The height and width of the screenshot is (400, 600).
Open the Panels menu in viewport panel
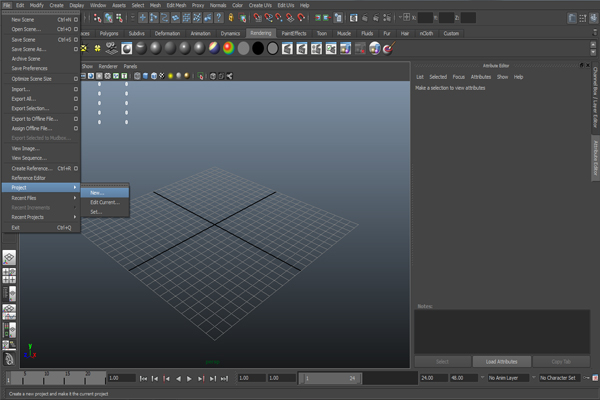pos(130,66)
